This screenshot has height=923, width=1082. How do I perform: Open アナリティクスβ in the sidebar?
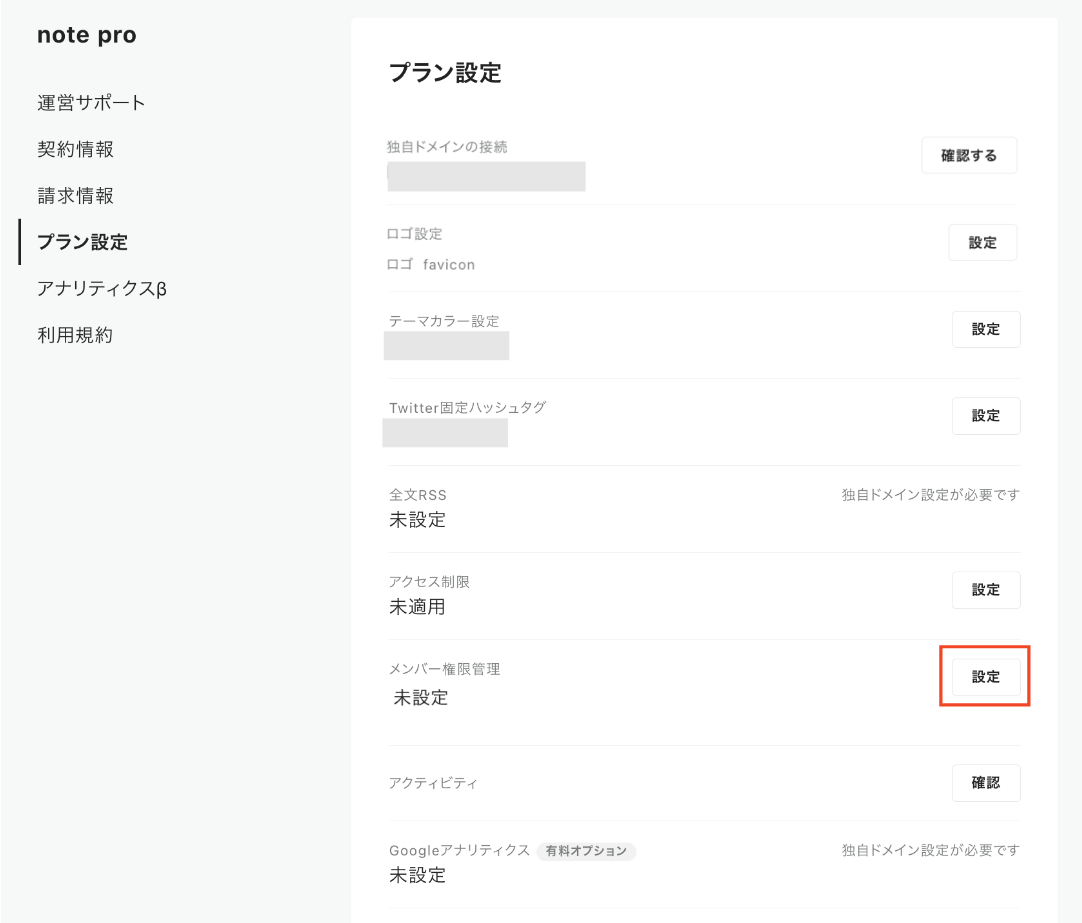(101, 289)
